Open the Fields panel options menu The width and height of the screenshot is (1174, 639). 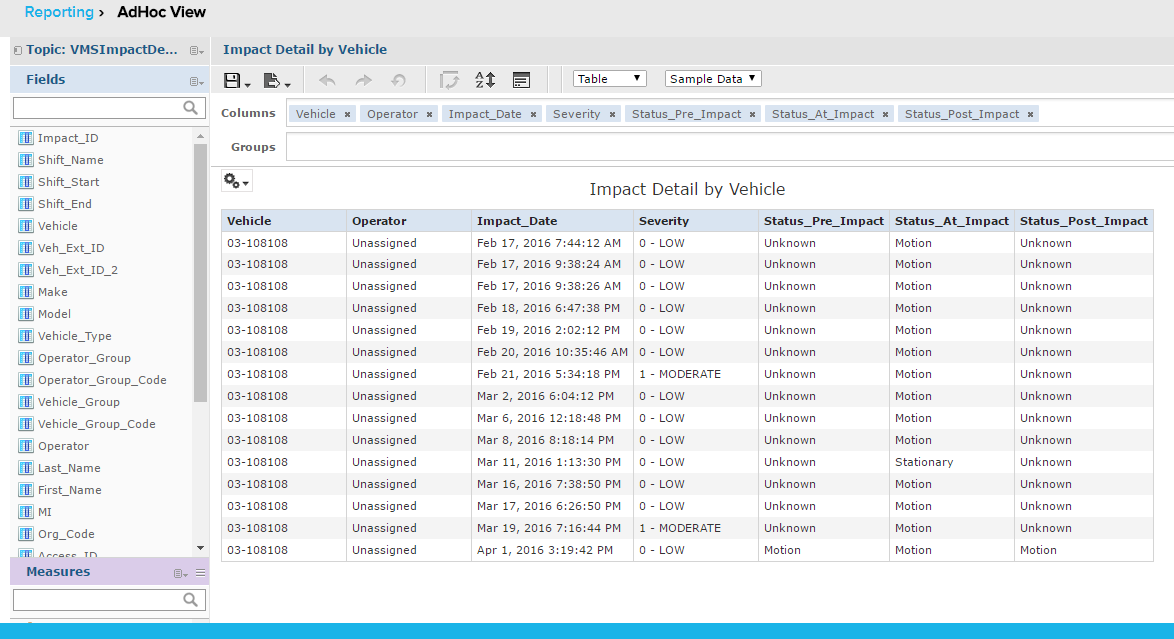tap(196, 81)
